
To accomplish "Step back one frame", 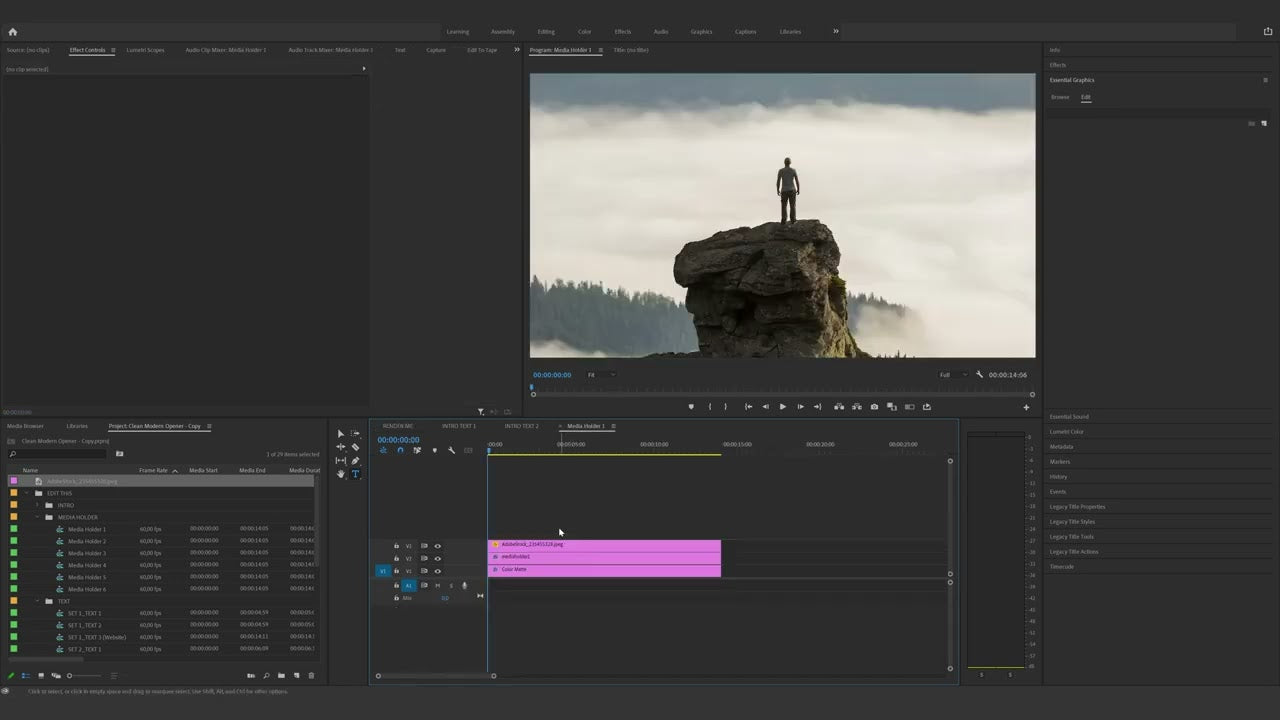I will 765,407.
